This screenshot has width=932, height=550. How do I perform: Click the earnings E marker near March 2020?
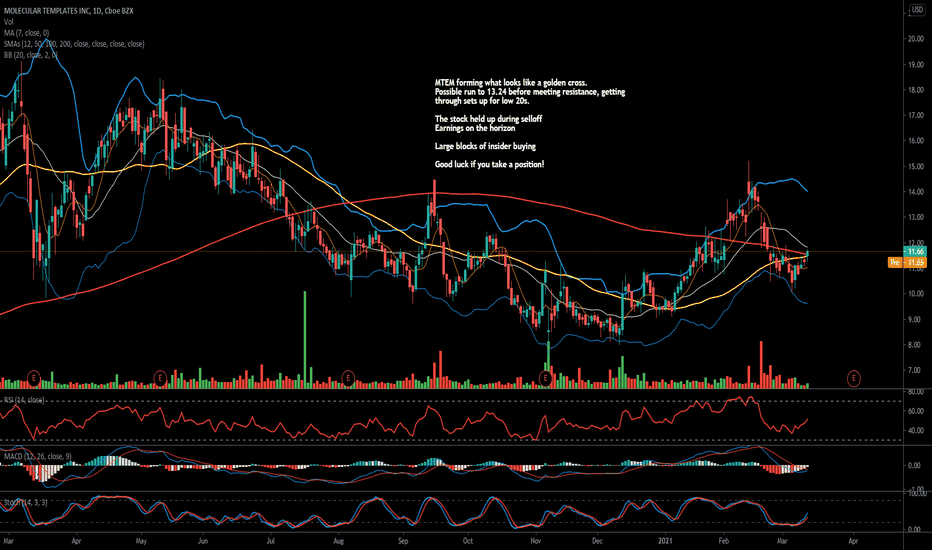coord(34,378)
